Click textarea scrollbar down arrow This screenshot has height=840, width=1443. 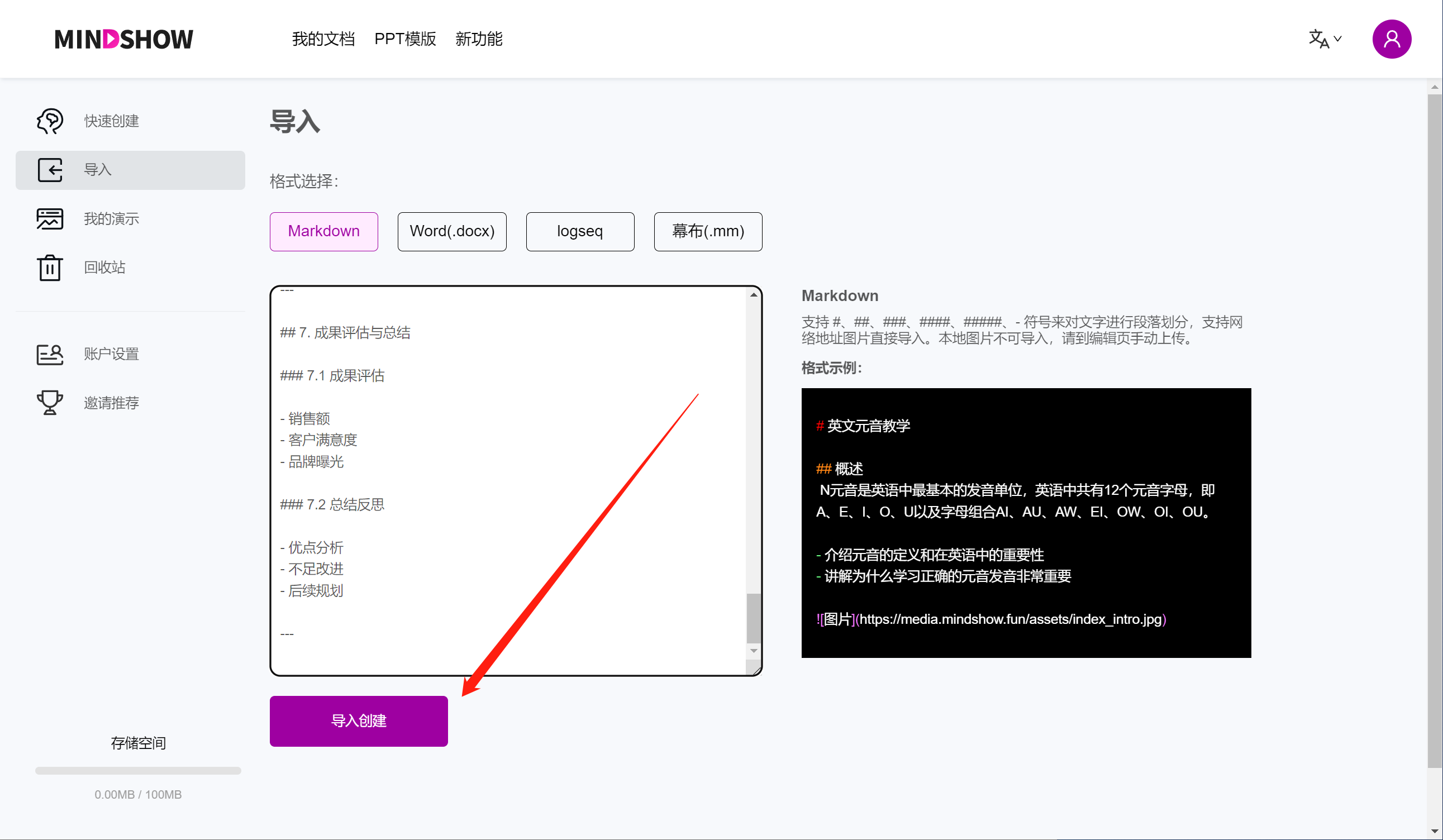(x=754, y=651)
